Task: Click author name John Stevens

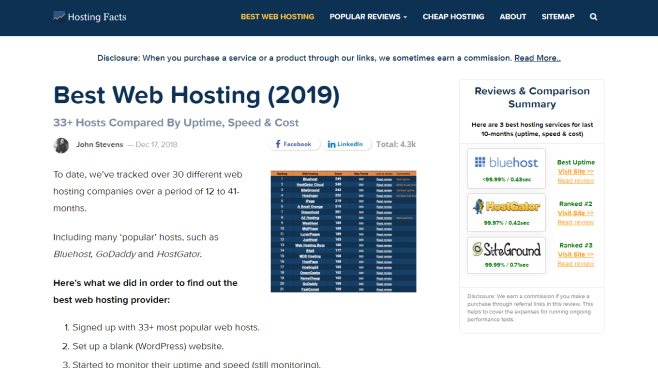Action: (99, 144)
